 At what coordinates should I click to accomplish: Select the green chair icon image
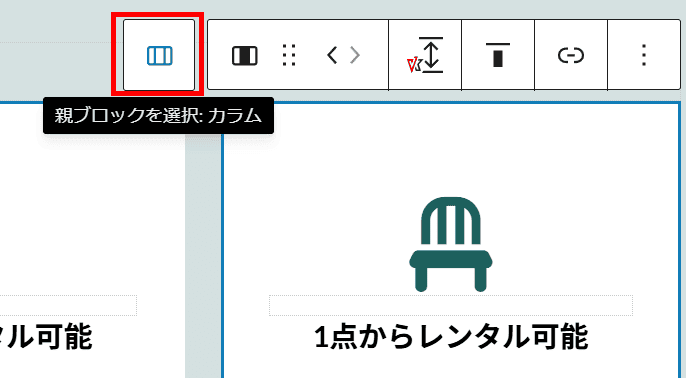click(451, 244)
